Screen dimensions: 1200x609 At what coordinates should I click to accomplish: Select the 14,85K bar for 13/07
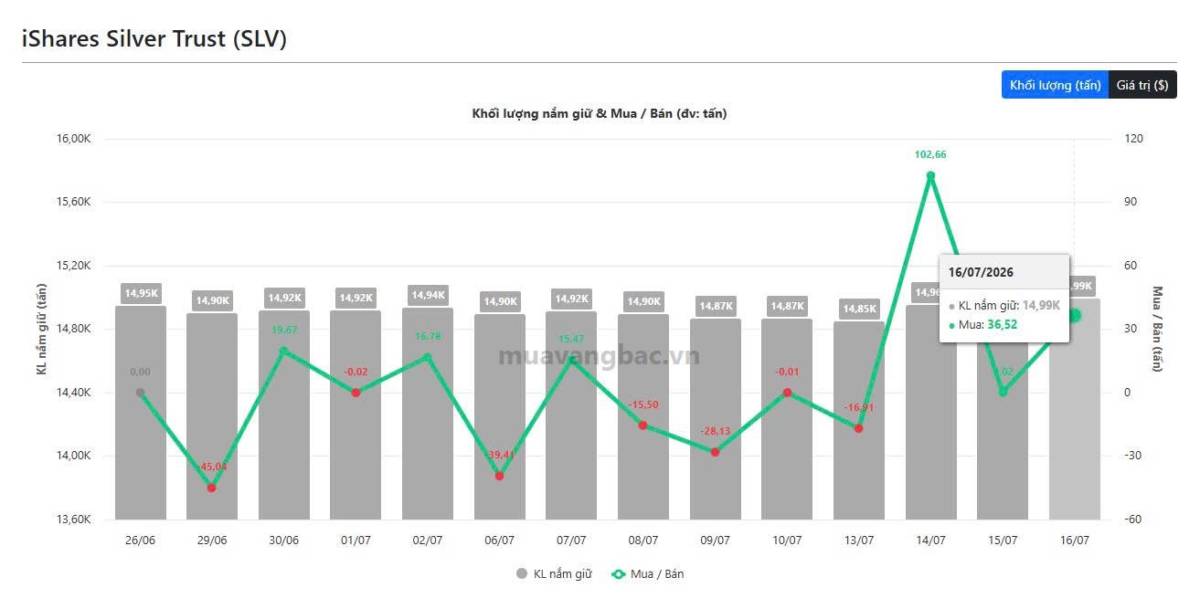click(x=859, y=421)
